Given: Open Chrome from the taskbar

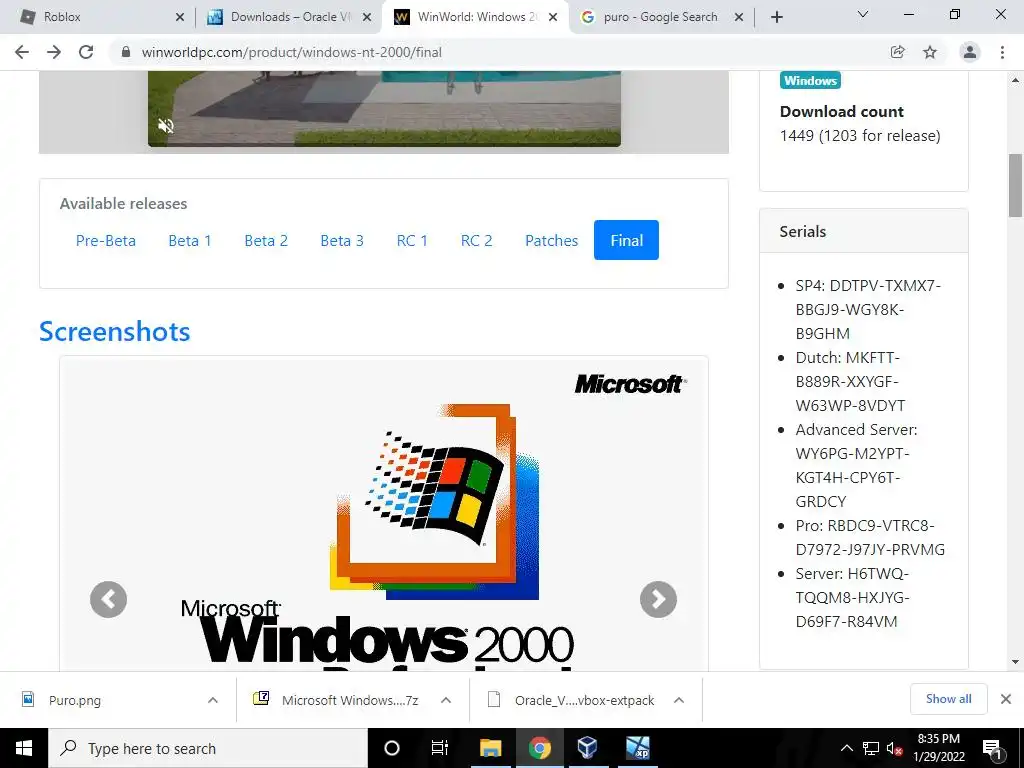Looking at the screenshot, I should [539, 748].
